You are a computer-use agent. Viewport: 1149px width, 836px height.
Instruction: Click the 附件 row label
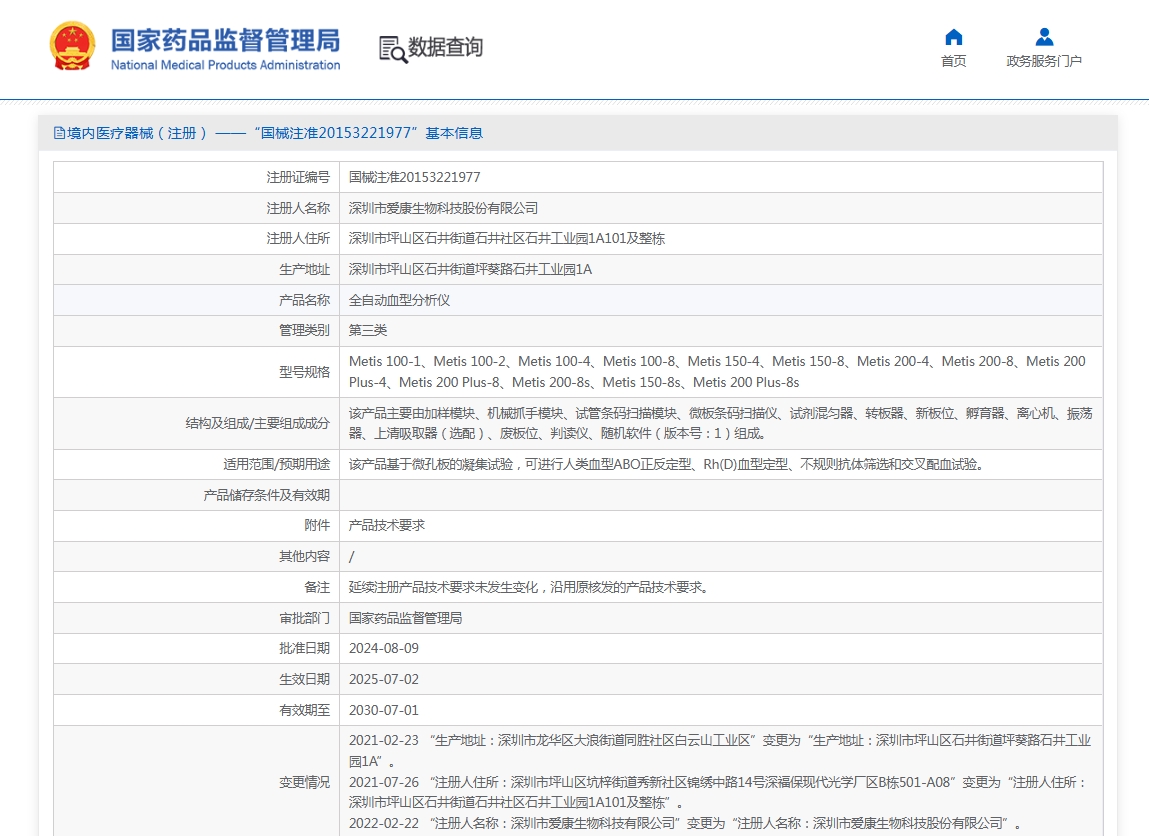coord(317,525)
